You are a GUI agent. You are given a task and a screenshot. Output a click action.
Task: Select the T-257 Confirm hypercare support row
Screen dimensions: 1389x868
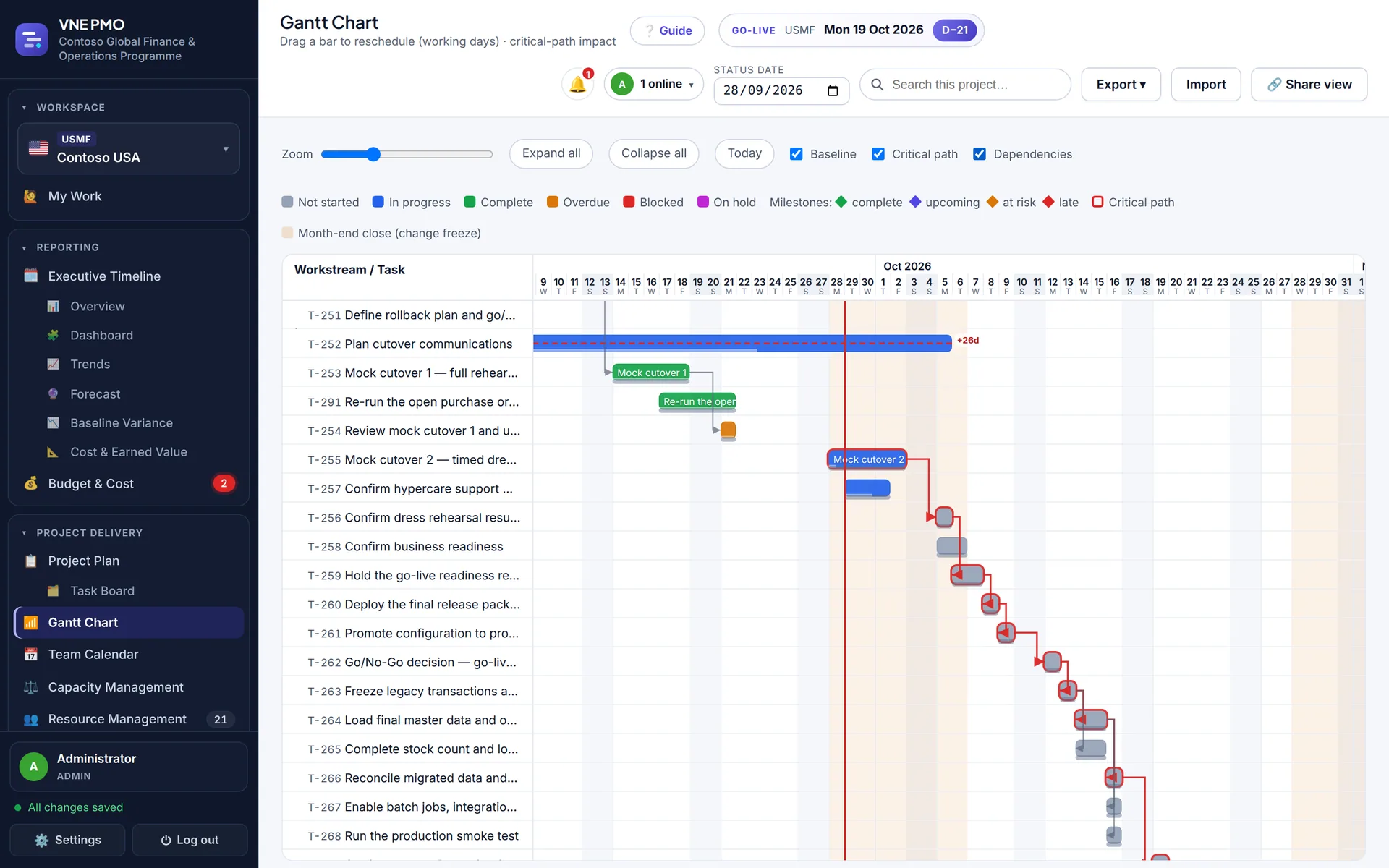(x=408, y=489)
